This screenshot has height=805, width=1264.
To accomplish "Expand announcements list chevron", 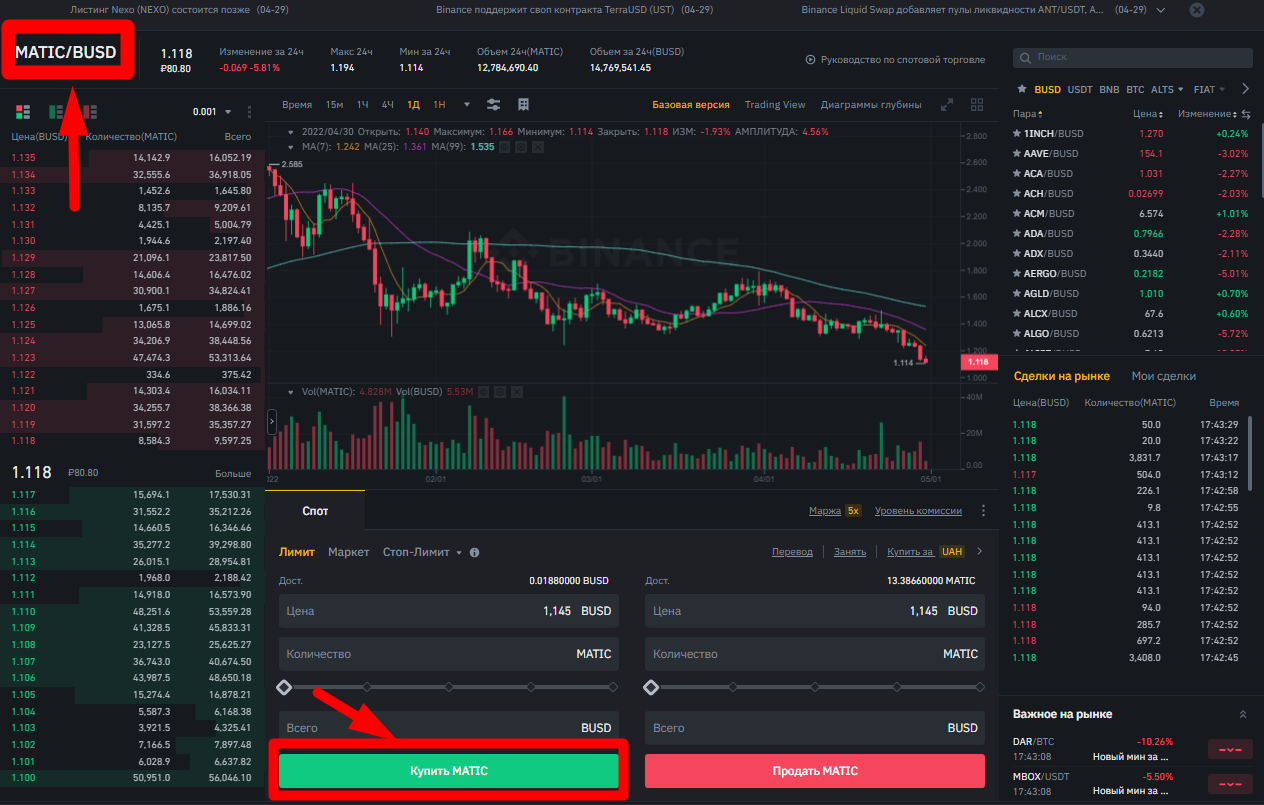I will 1159,9.
